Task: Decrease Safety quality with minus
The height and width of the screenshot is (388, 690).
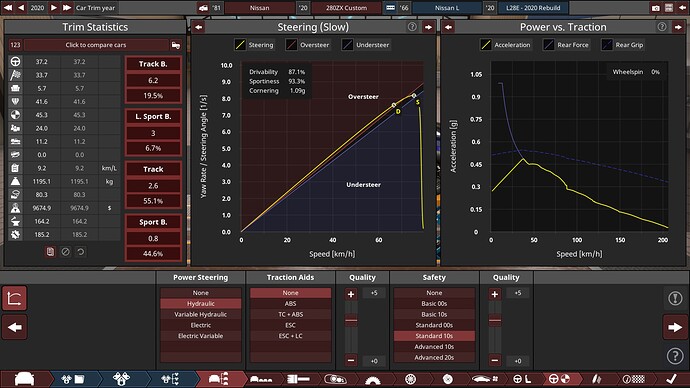Action: point(495,360)
